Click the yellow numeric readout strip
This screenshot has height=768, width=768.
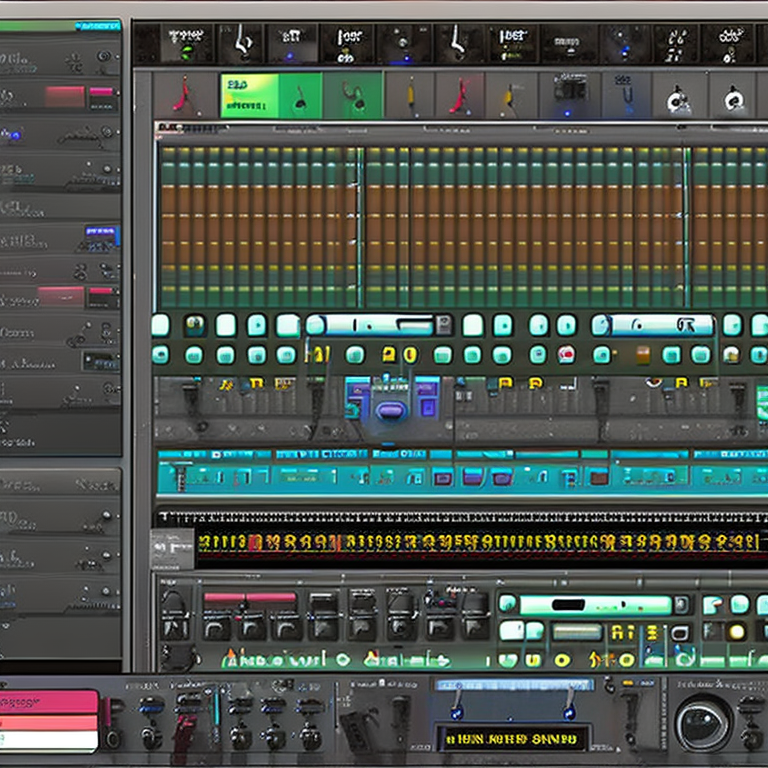pos(479,542)
